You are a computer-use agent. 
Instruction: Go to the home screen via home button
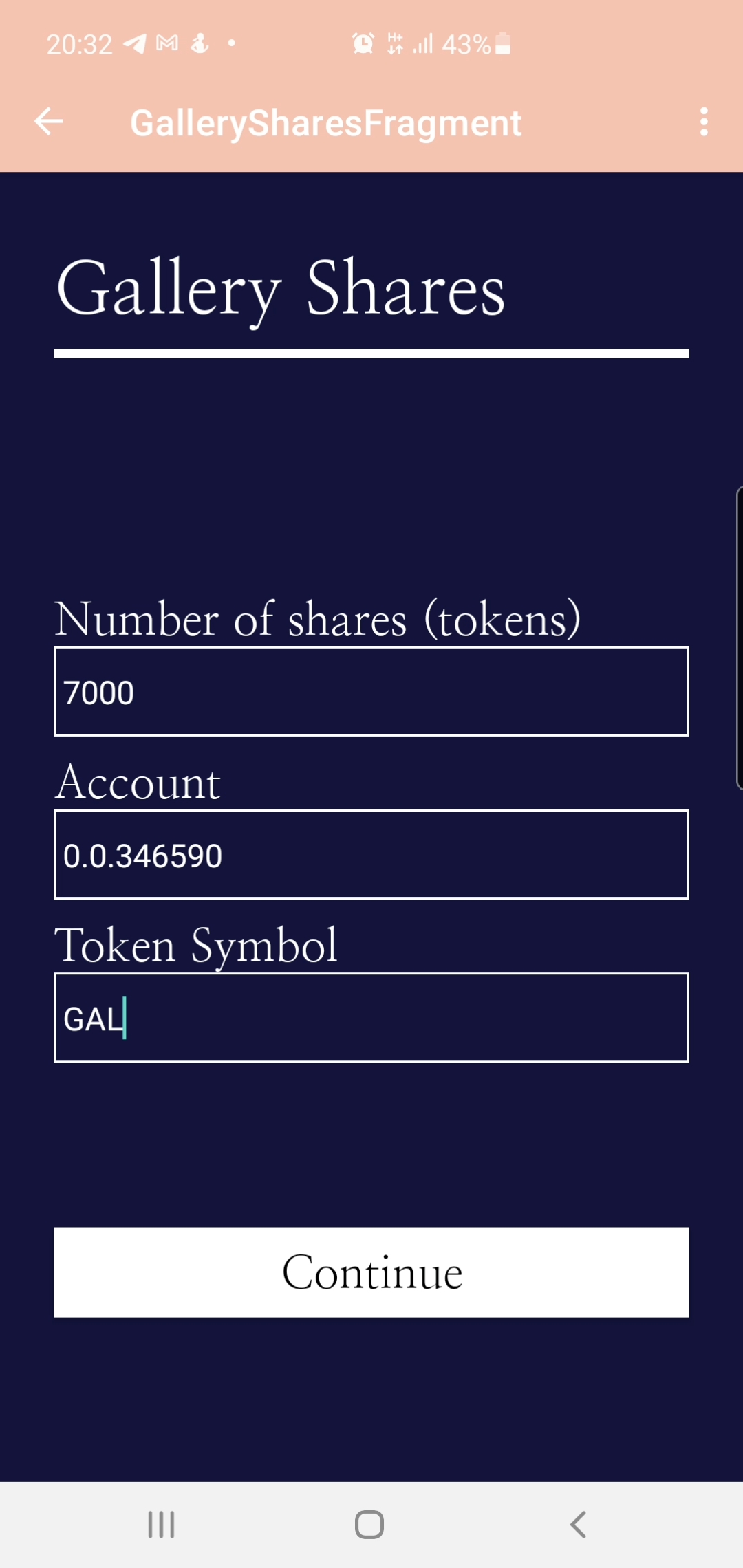pos(369,1524)
